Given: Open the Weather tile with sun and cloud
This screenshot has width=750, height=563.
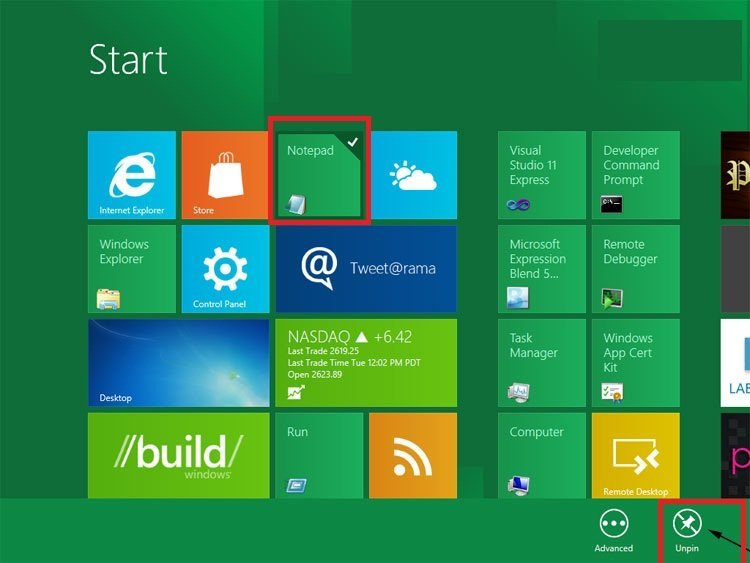Looking at the screenshot, I should click(x=414, y=175).
